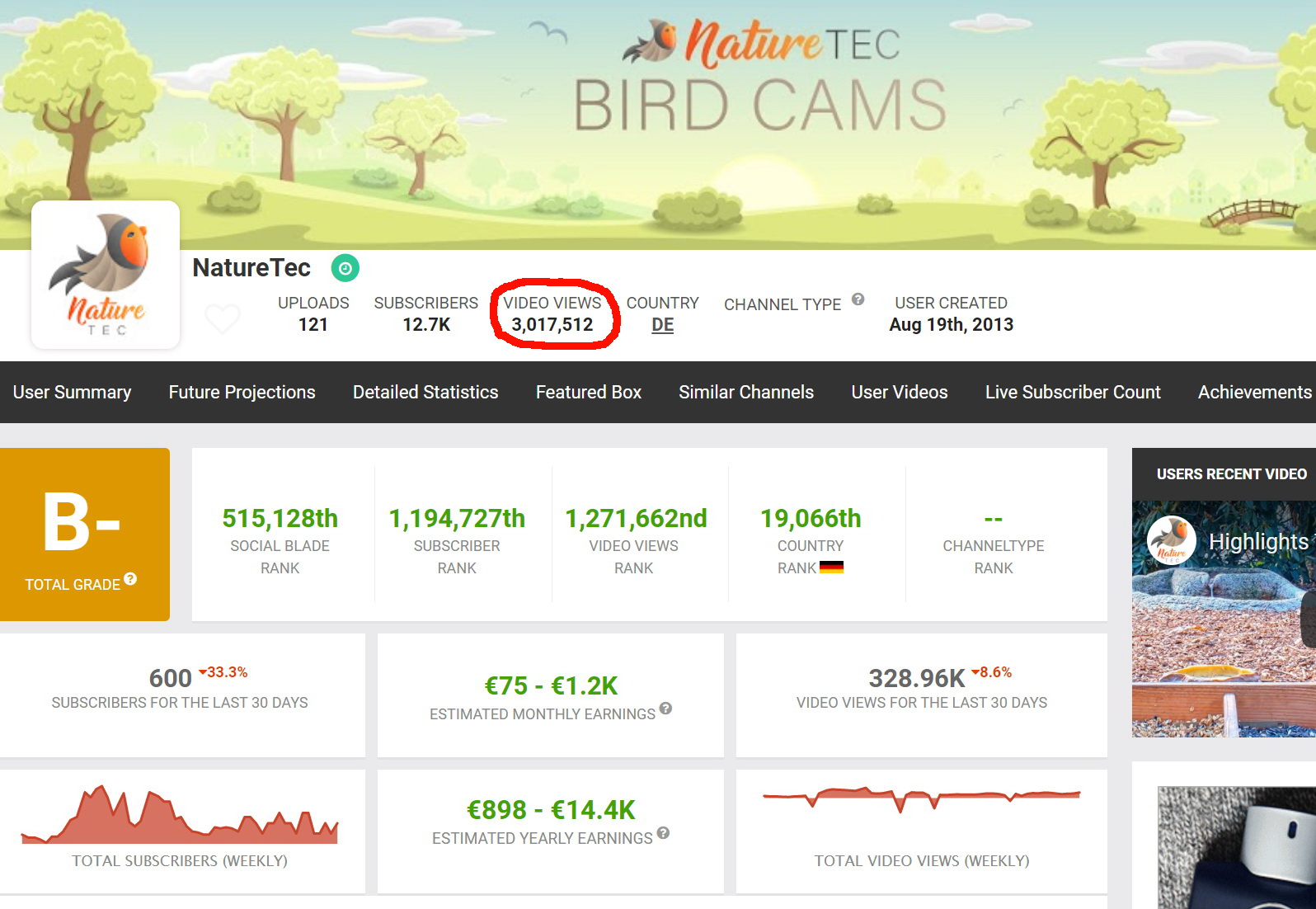Click the heart favorite icon
Viewport: 1316px width, 909px height.
coord(222,318)
